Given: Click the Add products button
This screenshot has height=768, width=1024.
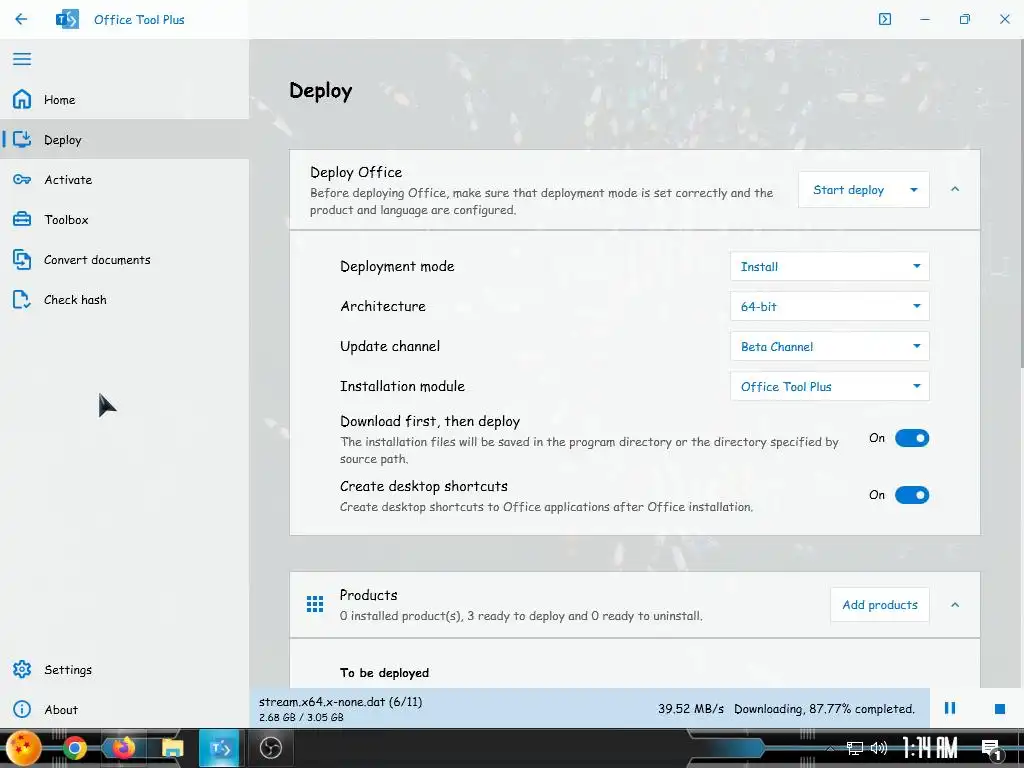Looking at the screenshot, I should [x=880, y=605].
